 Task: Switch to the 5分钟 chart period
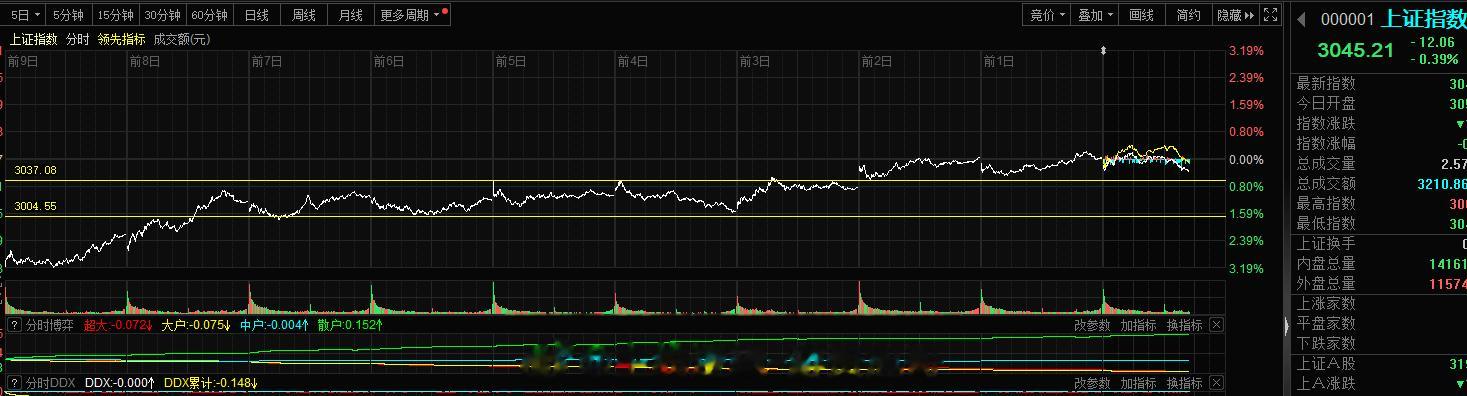(x=68, y=15)
